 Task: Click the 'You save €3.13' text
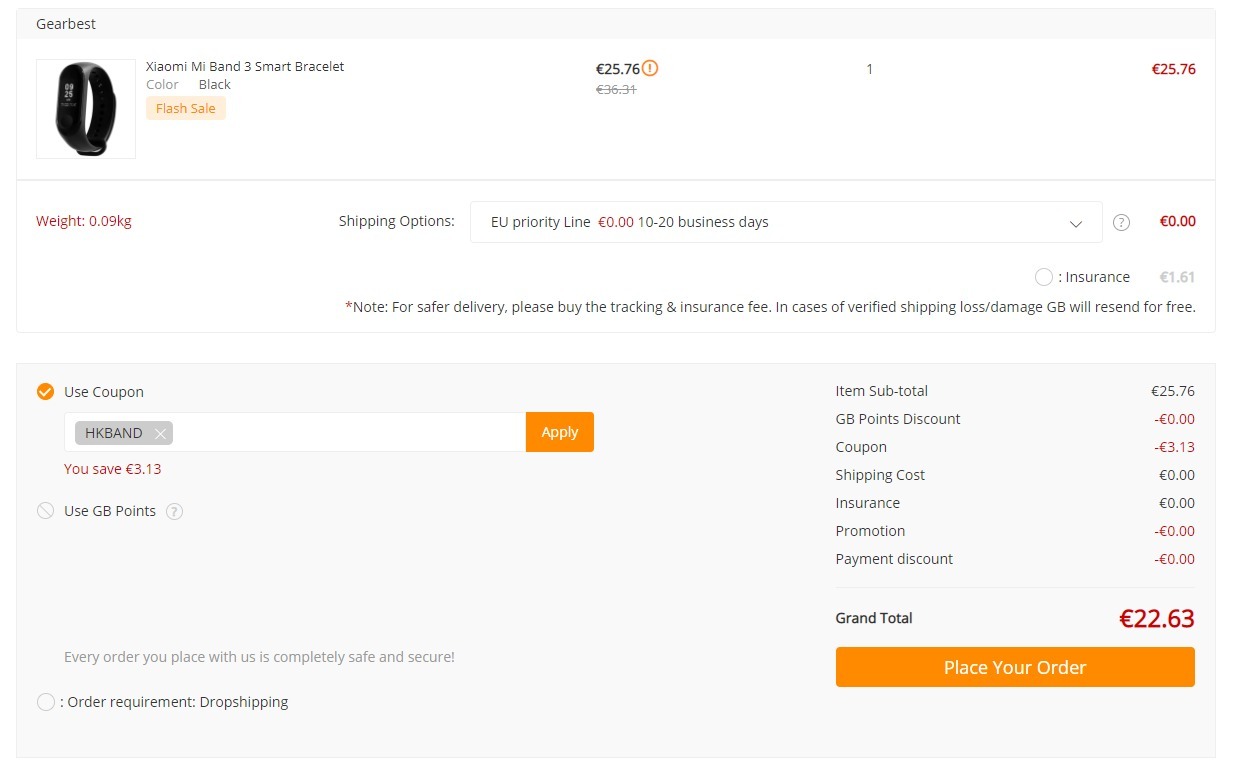(112, 469)
